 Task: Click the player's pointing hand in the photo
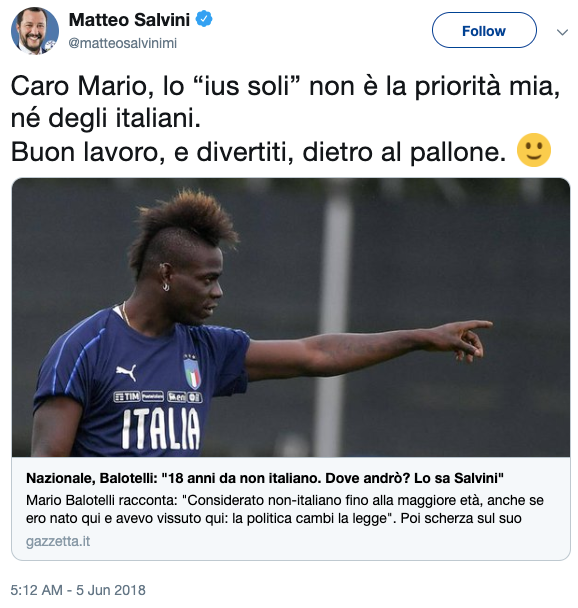464,339
